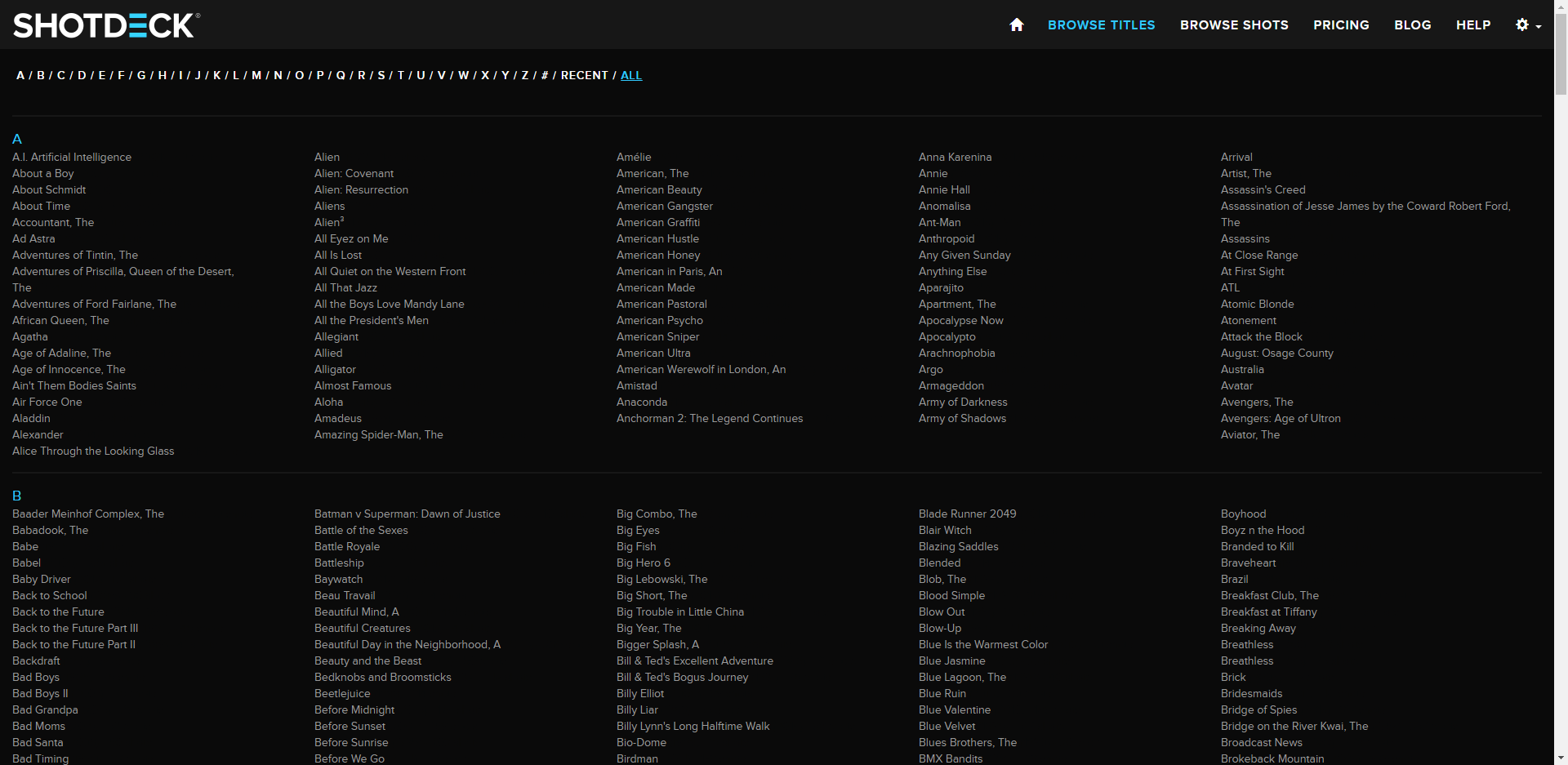Image resolution: width=1568 pixels, height=765 pixels.
Task: Open Baader Meinhof Complex, The
Action: [x=88, y=514]
